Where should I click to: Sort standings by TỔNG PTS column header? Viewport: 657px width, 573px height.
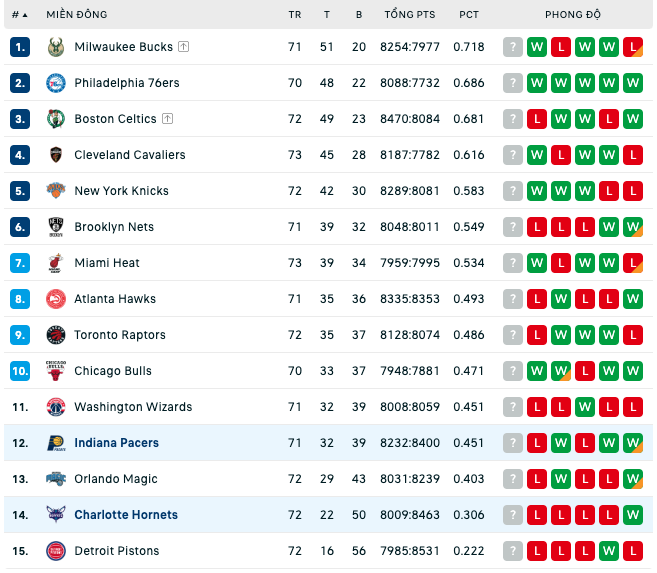(x=410, y=15)
